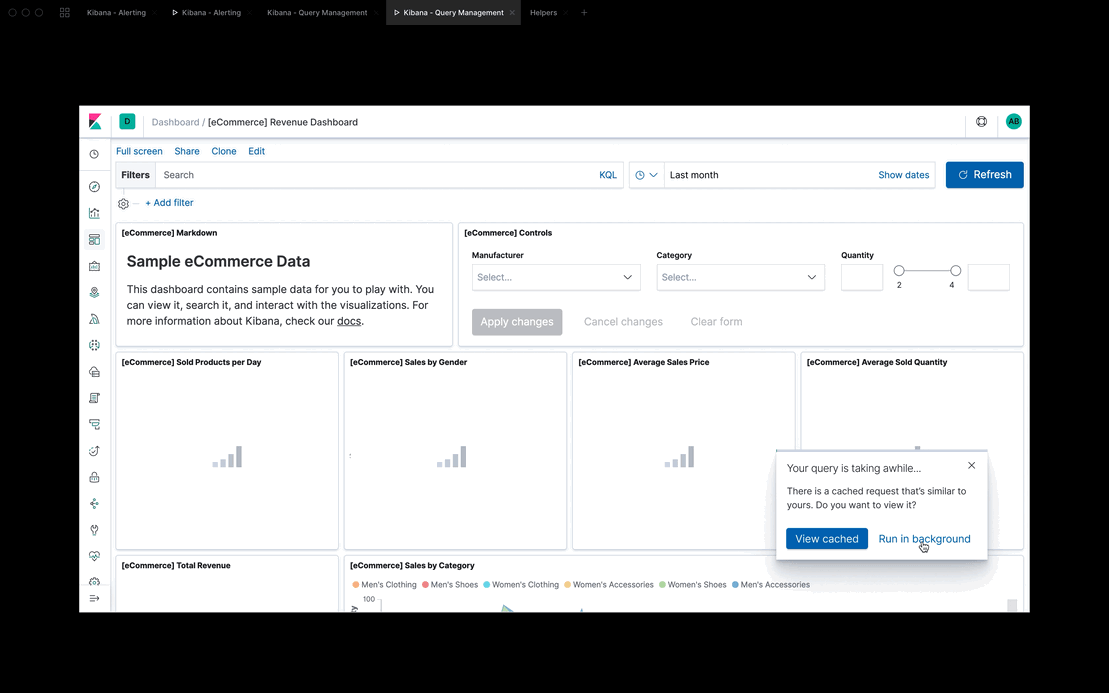Close the active Query Management tab
Screen dimensions: 1109x693
click(512, 13)
